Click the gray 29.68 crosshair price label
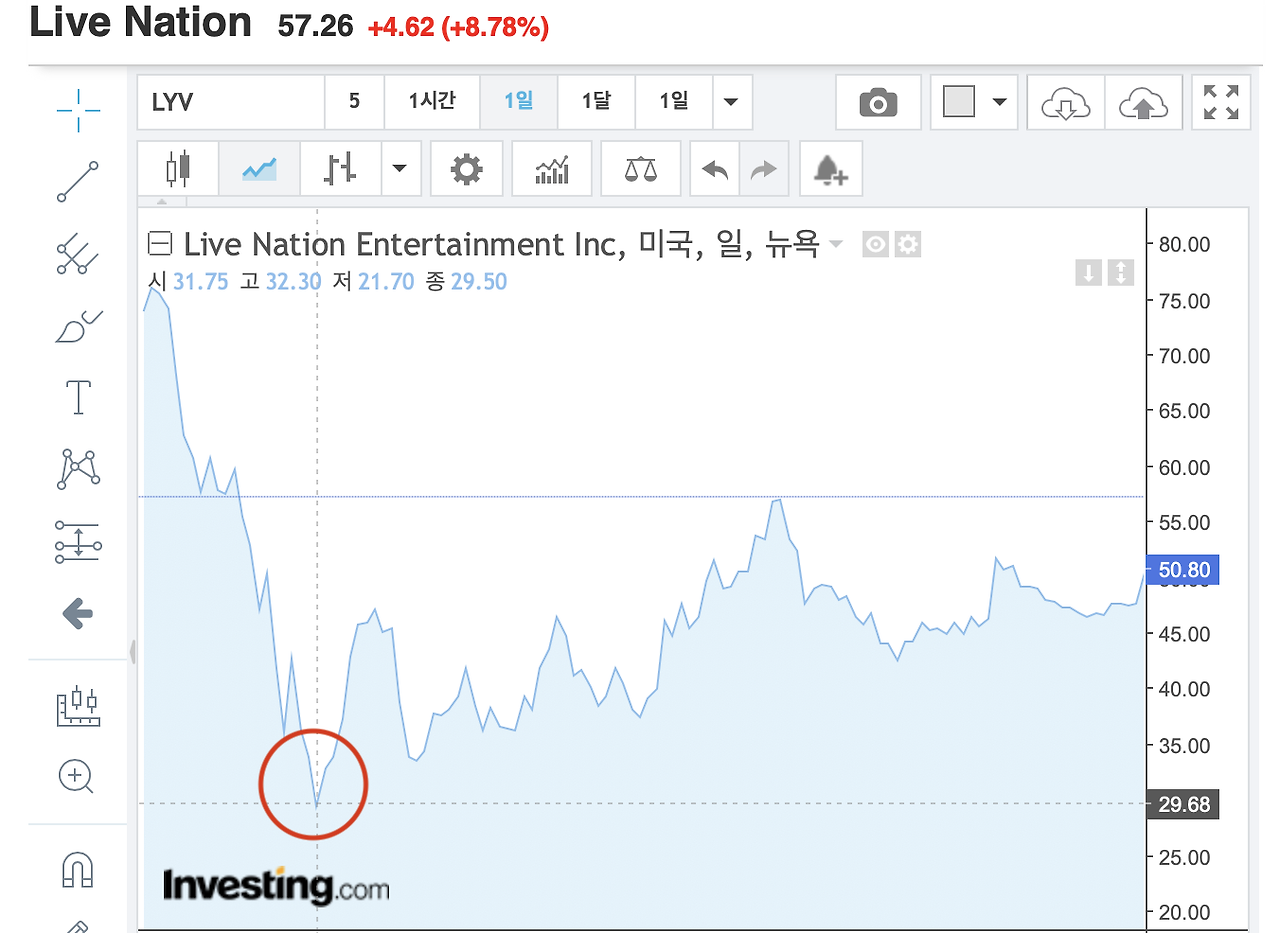 pyautogui.click(x=1184, y=804)
